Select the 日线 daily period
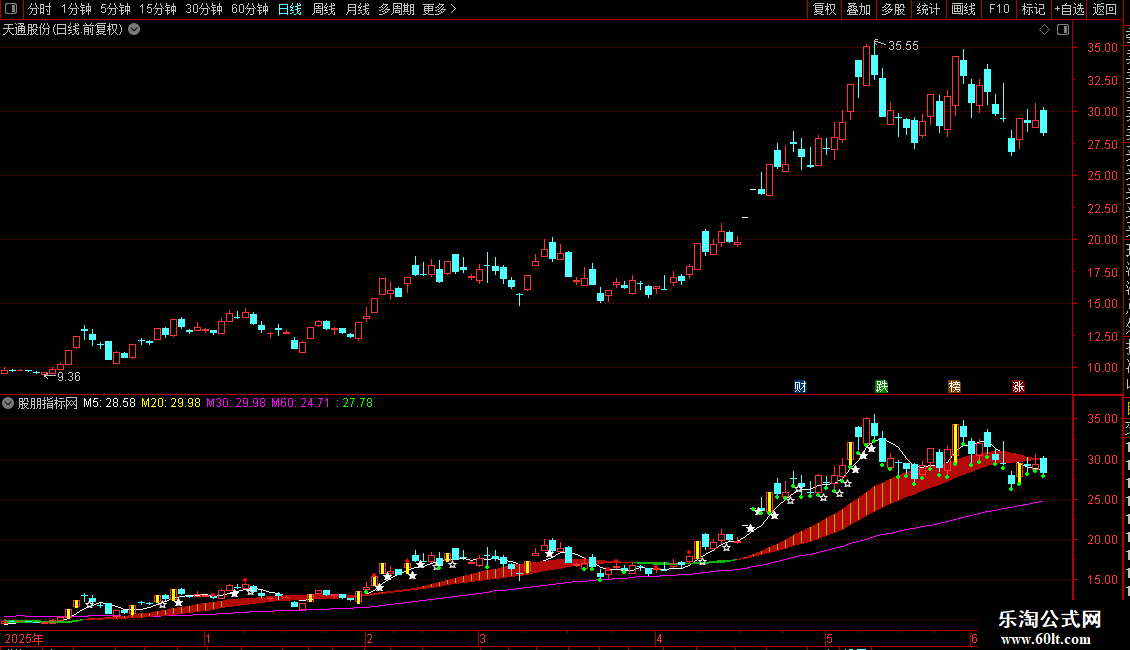This screenshot has height=650, width=1130. click(290, 9)
